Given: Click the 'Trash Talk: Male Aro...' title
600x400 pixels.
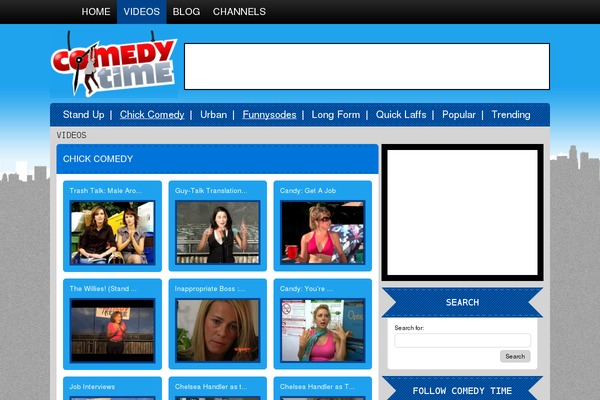Looking at the screenshot, I should (x=105, y=191).
